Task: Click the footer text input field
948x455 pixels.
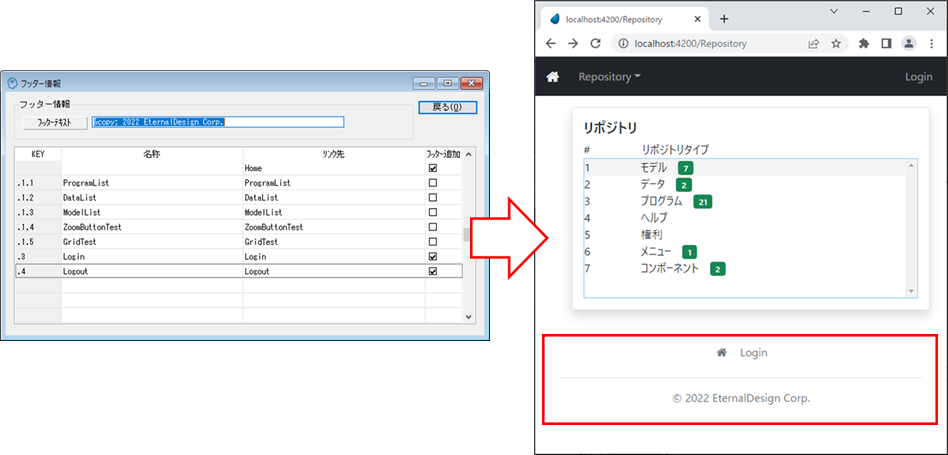Action: pyautogui.click(x=218, y=122)
